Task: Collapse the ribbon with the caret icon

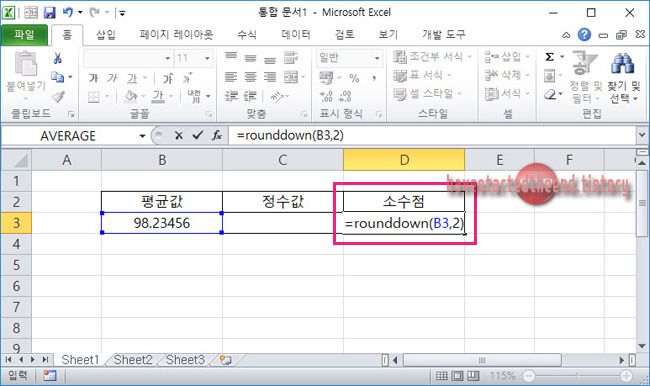Action: tap(566, 35)
